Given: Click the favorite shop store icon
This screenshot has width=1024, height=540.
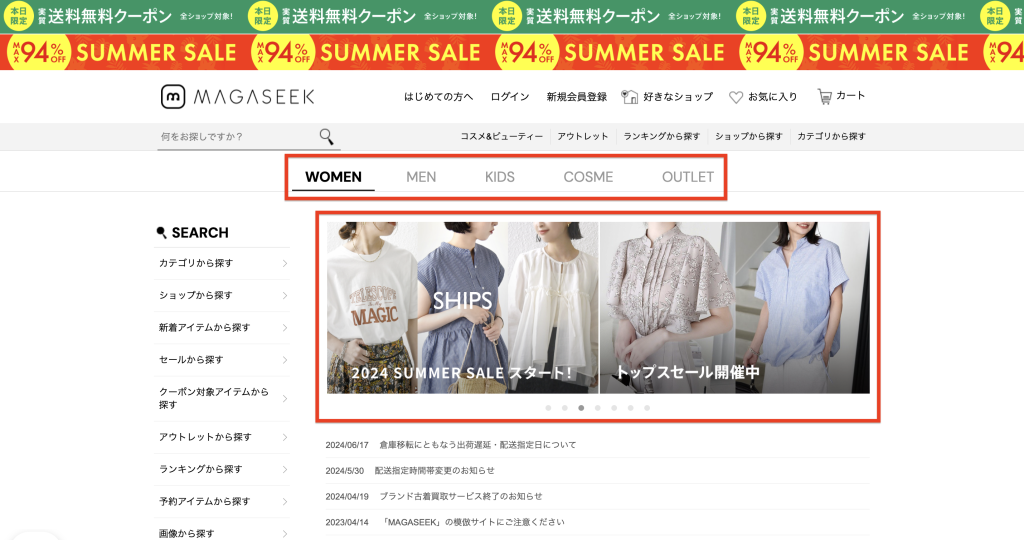Looking at the screenshot, I should (630, 97).
